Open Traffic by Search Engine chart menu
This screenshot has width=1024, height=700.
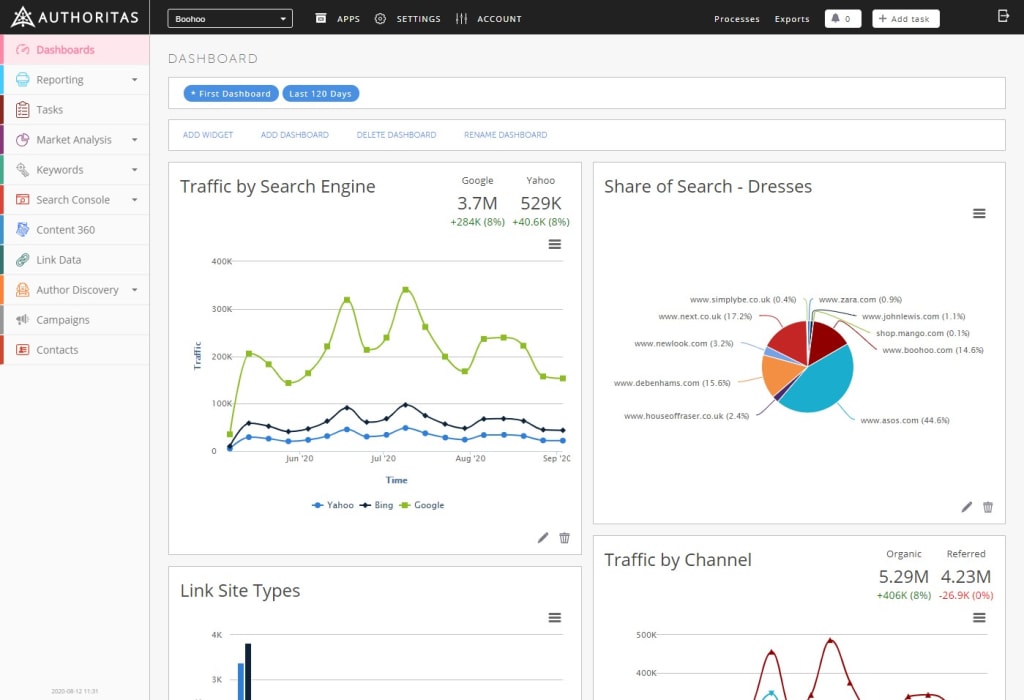[554, 244]
